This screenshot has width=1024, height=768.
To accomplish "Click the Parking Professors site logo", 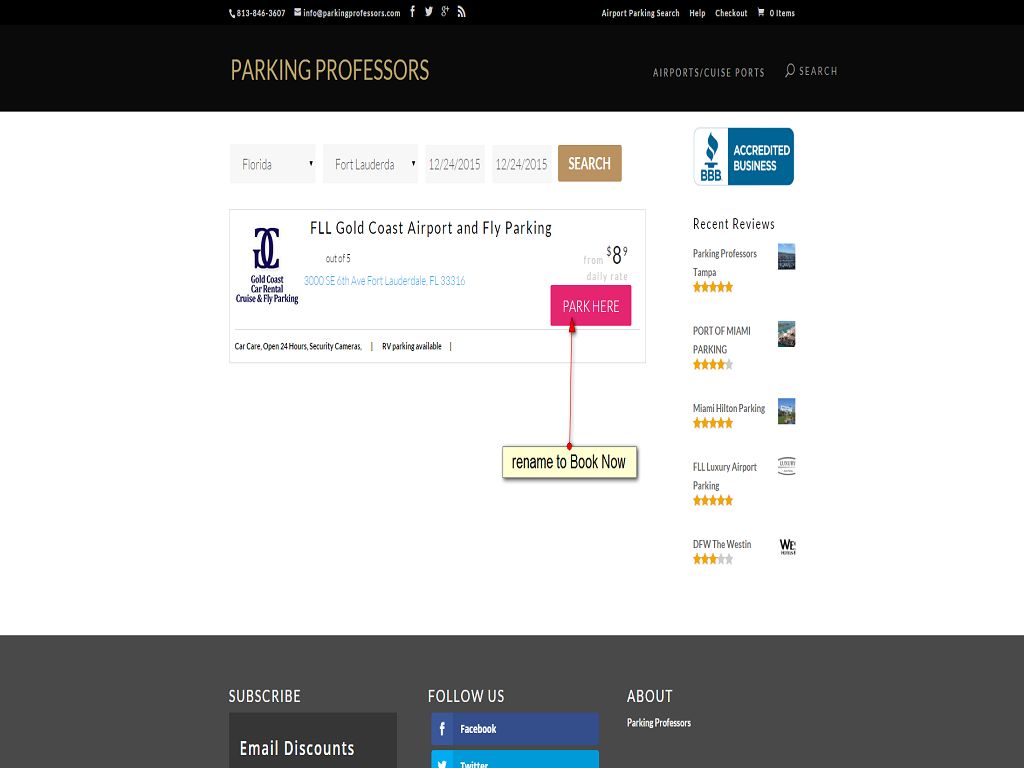I will [x=330, y=71].
